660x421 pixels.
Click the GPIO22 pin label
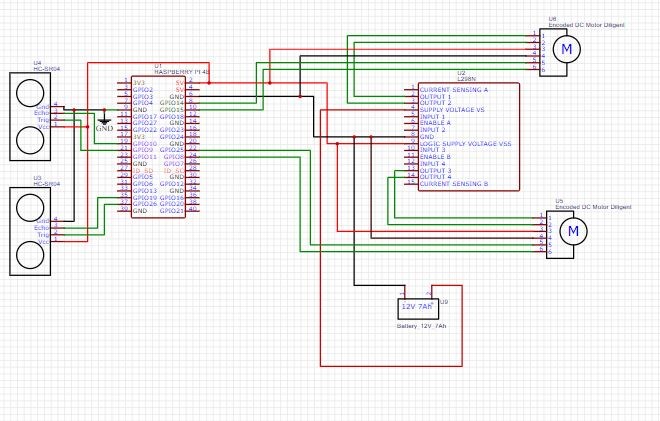(145, 130)
